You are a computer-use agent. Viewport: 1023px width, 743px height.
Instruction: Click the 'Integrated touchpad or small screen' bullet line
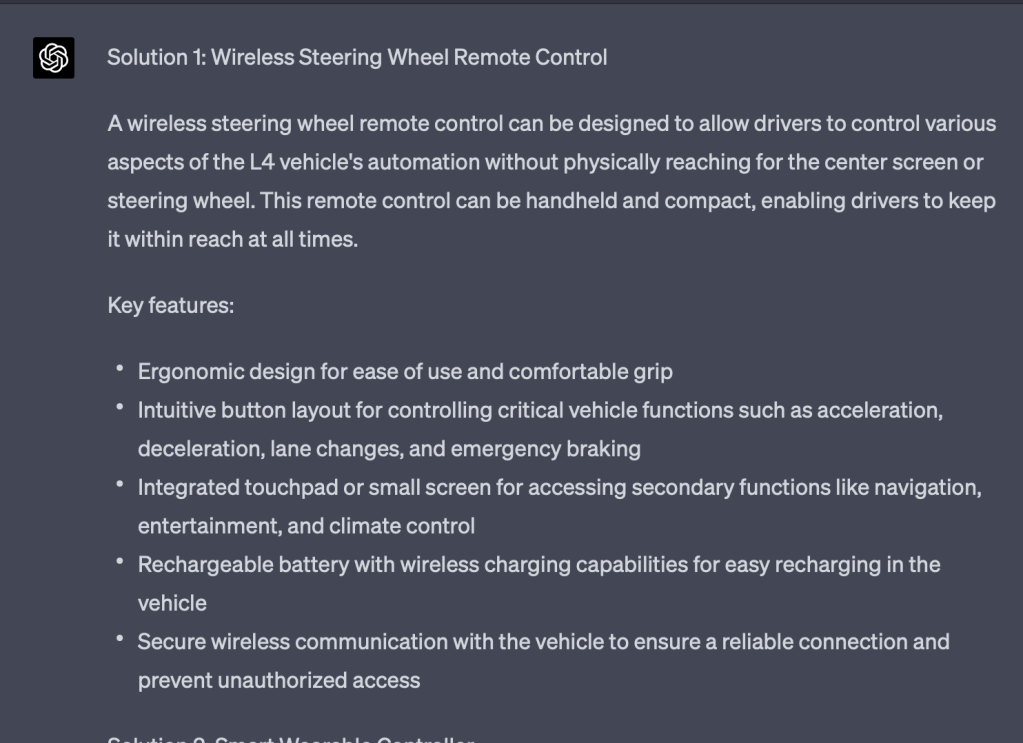coord(559,488)
